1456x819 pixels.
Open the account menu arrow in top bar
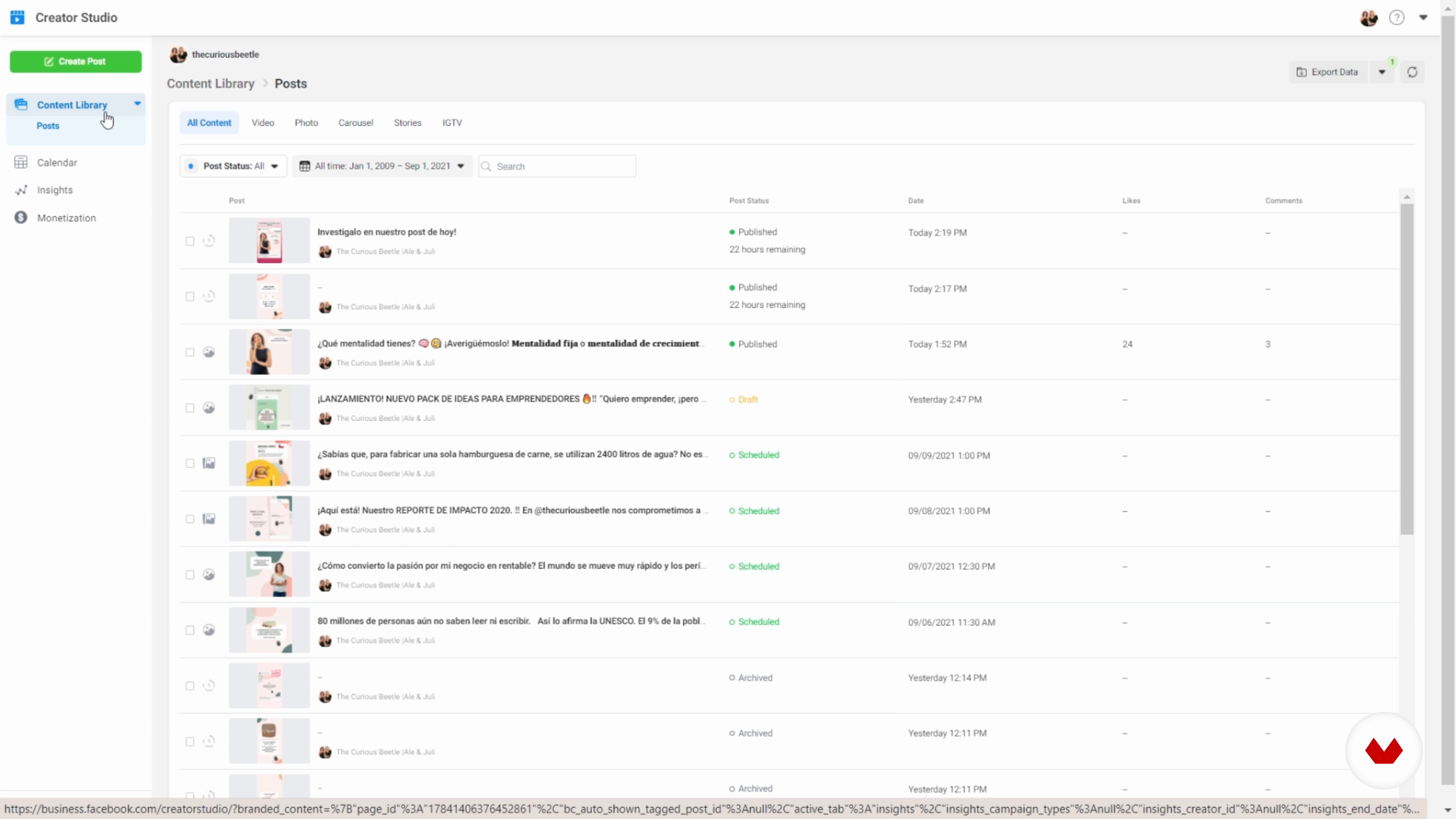(1423, 17)
